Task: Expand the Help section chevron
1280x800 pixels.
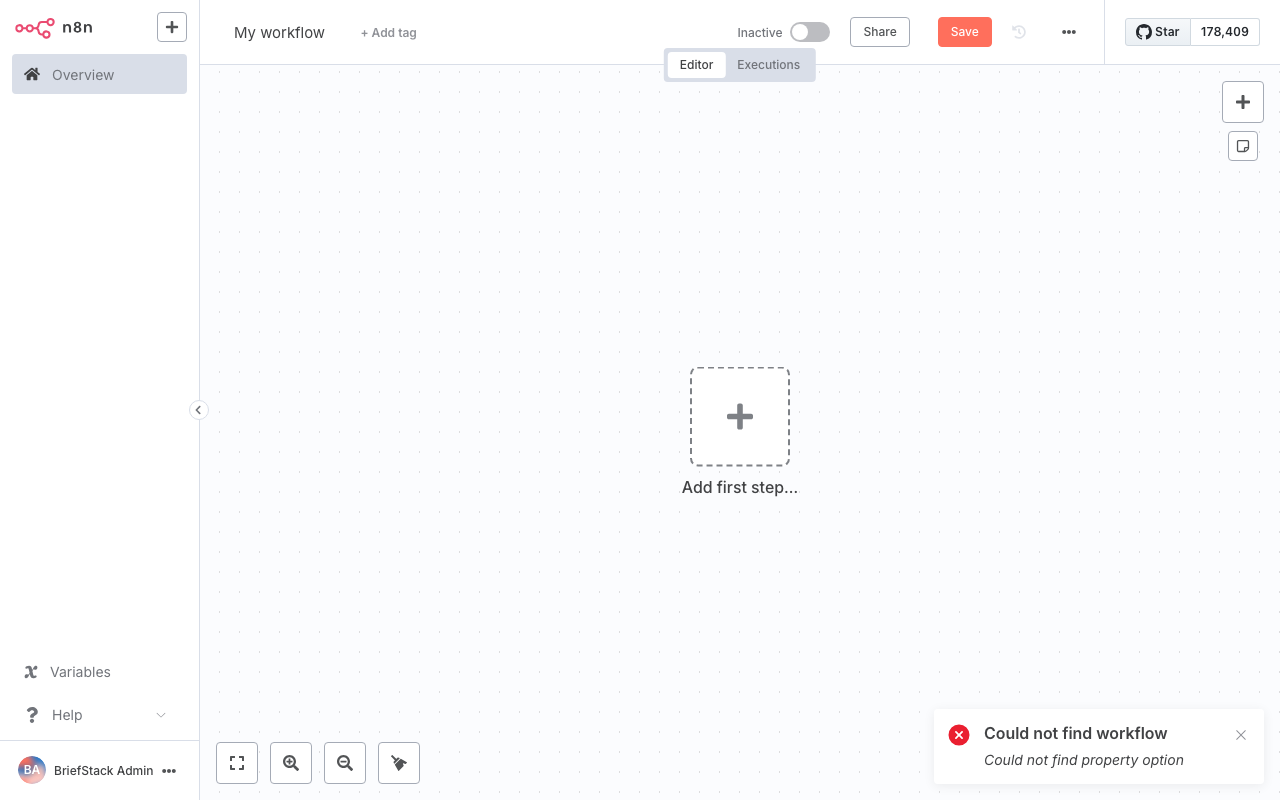Action: (161, 715)
